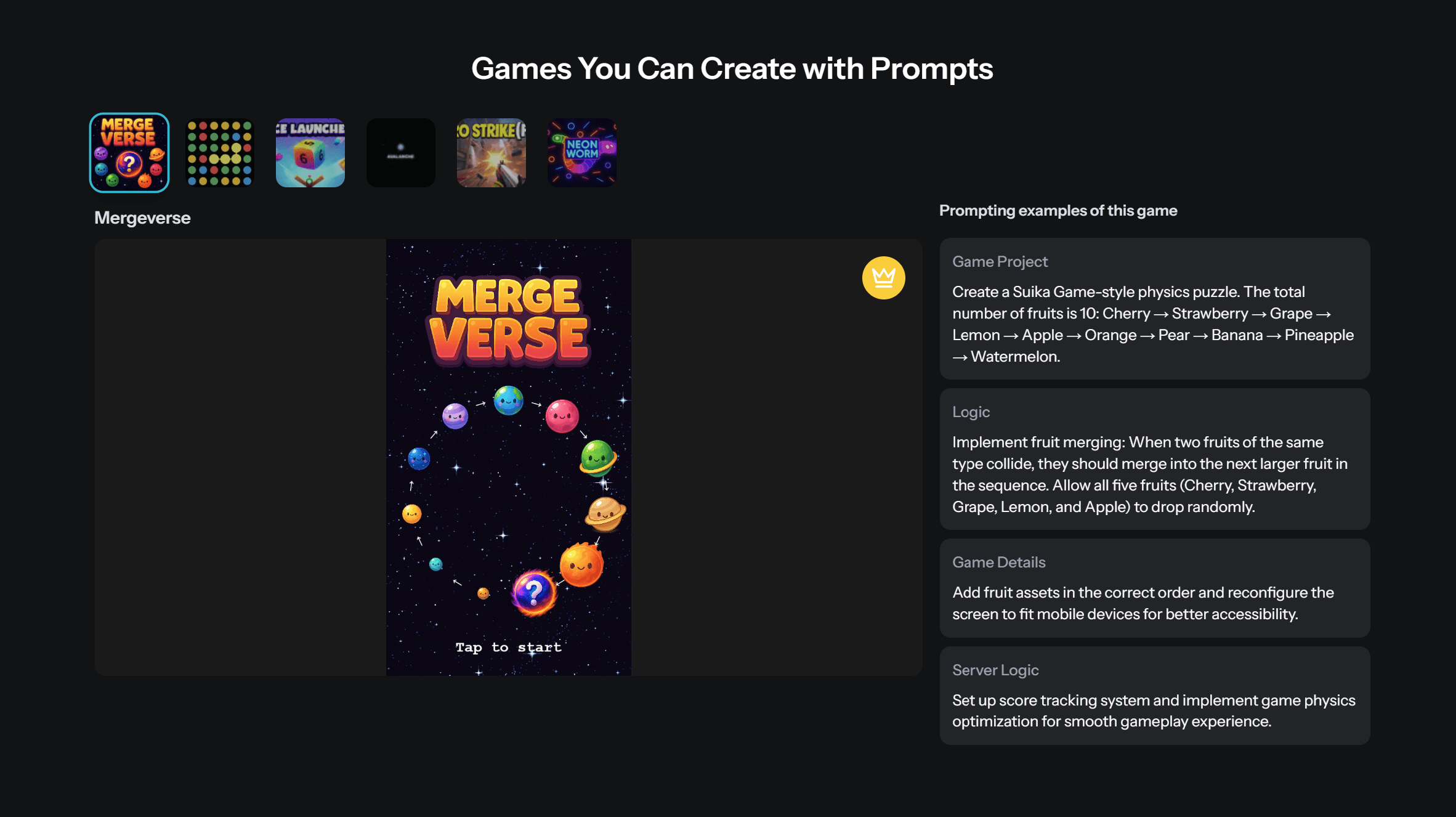
Task: Open the Game Details prompt card
Action: coord(1154,588)
